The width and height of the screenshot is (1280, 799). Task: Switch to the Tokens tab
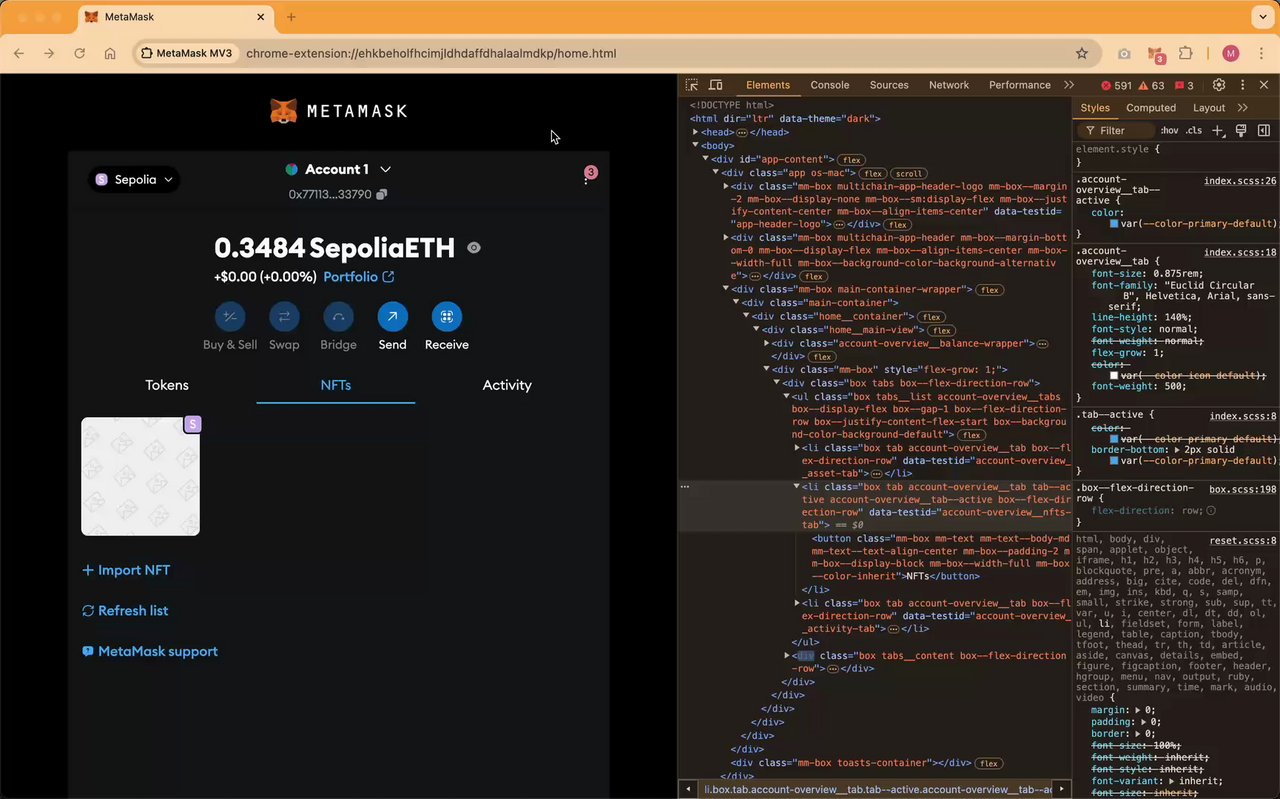coord(167,385)
